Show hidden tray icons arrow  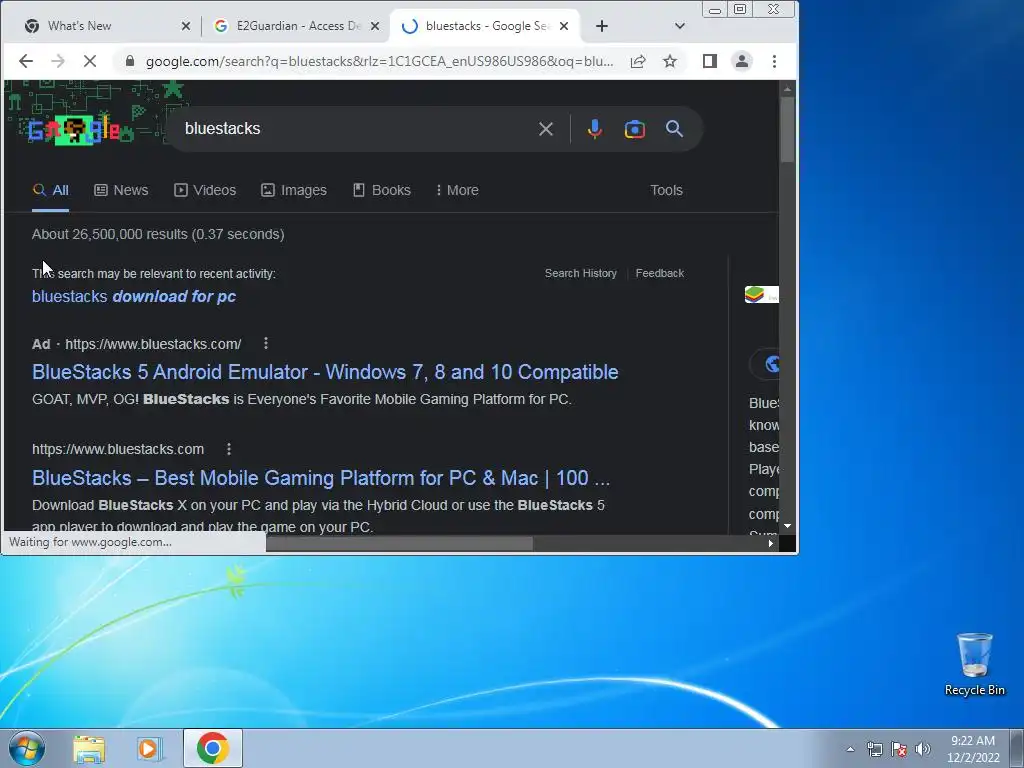click(850, 749)
